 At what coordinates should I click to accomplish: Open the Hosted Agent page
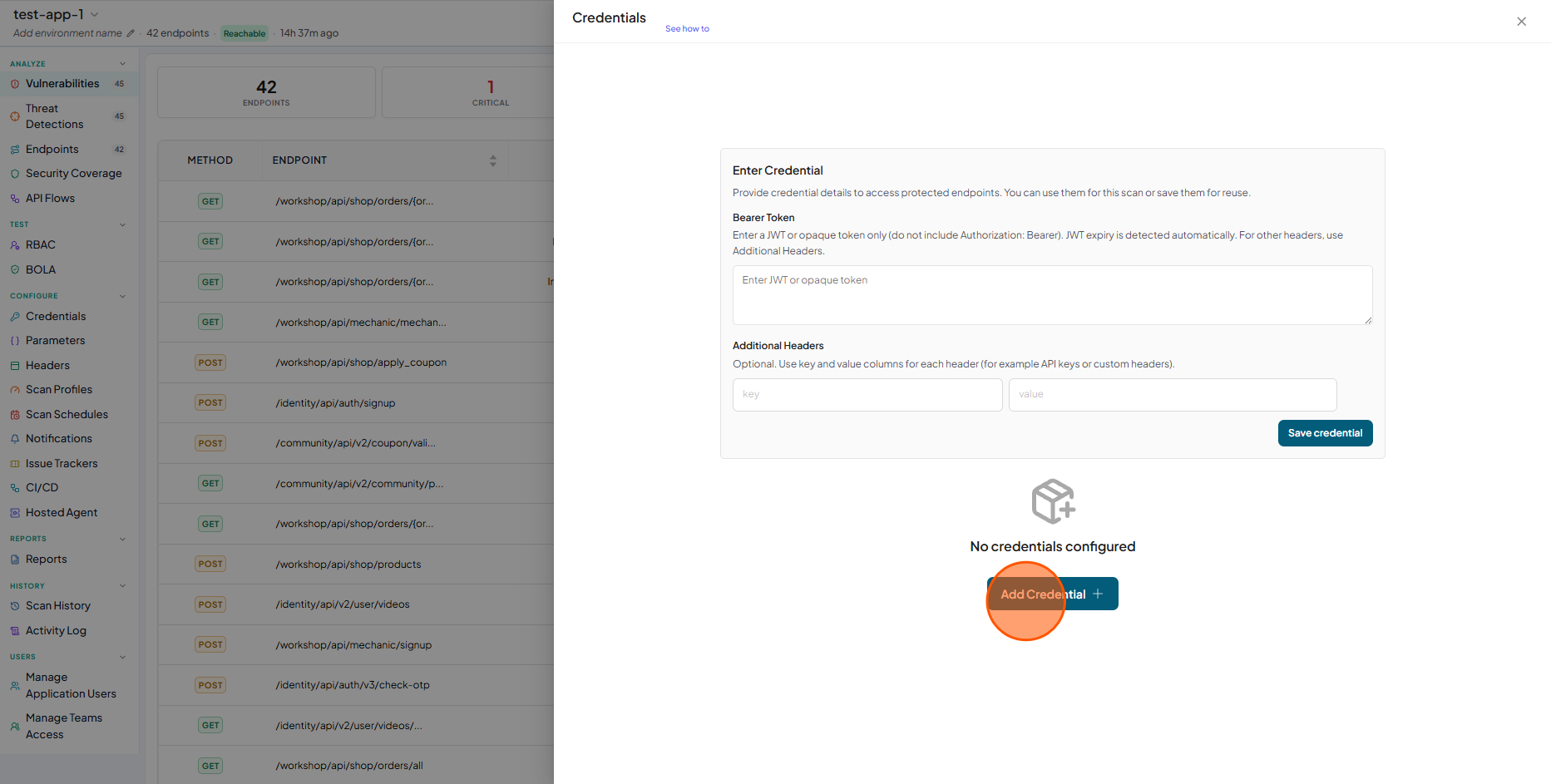click(x=62, y=513)
